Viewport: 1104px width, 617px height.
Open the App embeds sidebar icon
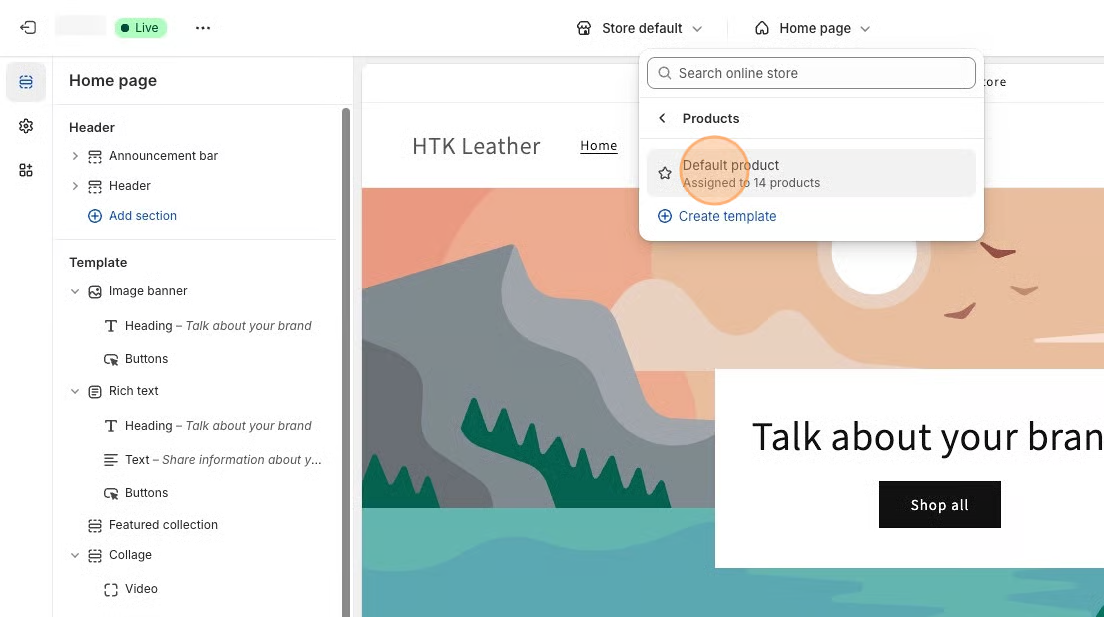click(x=26, y=170)
